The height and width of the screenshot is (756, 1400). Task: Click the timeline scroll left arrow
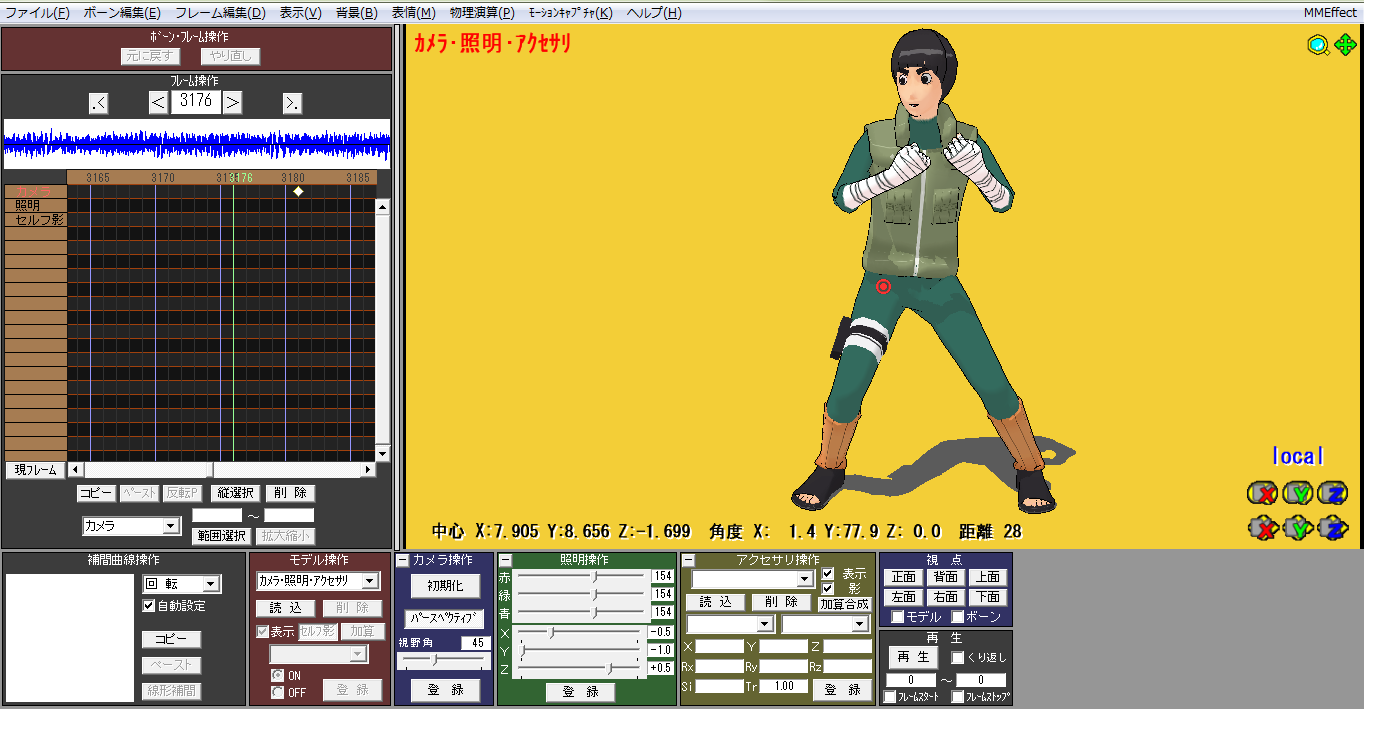(74, 469)
